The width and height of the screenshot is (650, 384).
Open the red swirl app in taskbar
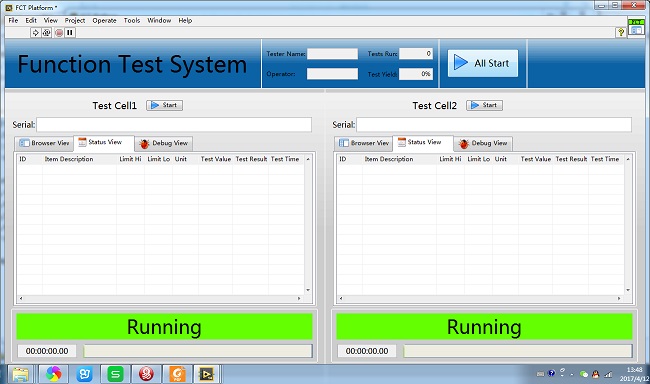[x=146, y=374]
